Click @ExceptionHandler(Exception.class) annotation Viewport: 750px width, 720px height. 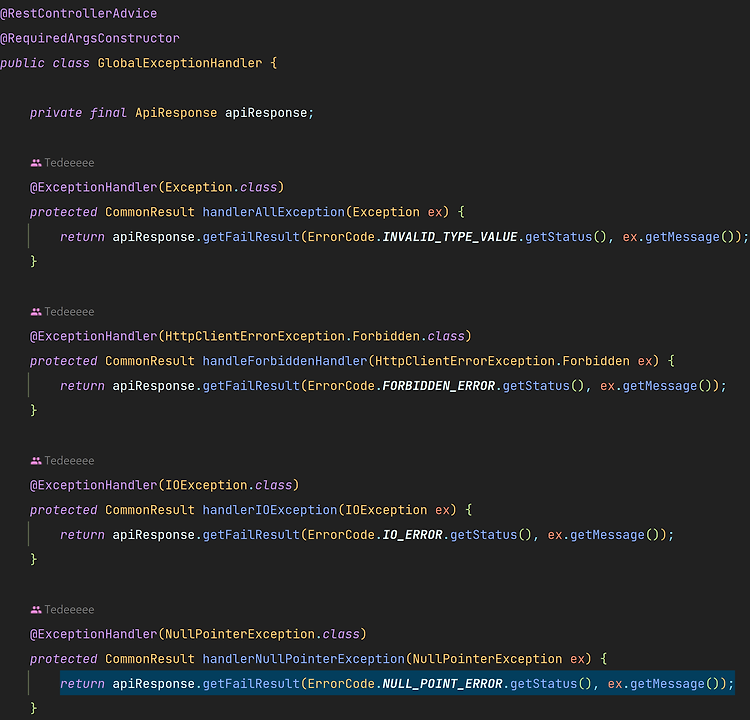pyautogui.click(x=157, y=187)
